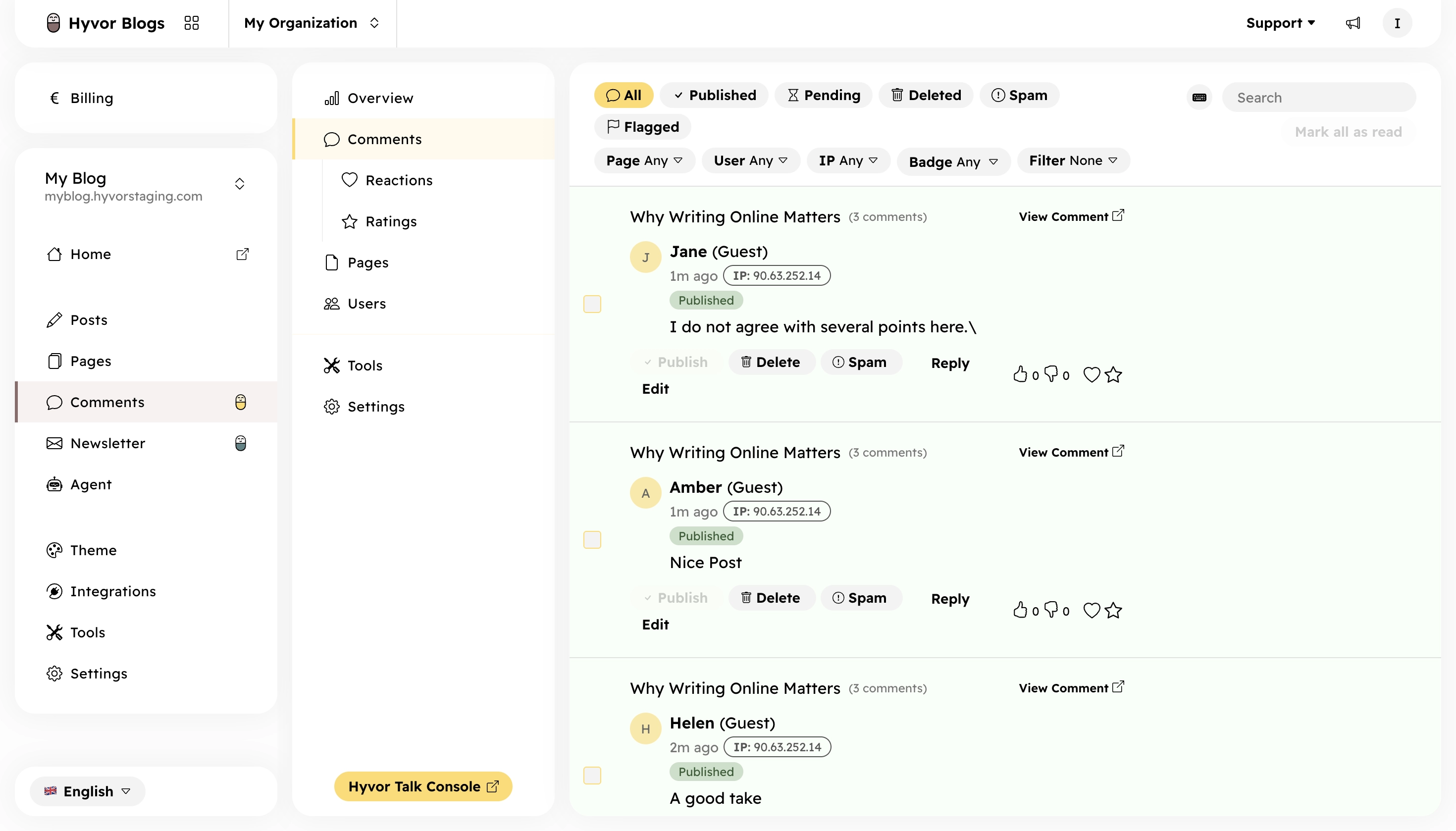Viewport: 1456px width, 831px height.
Task: Click the Hyvor Blogs logo
Action: (105, 23)
